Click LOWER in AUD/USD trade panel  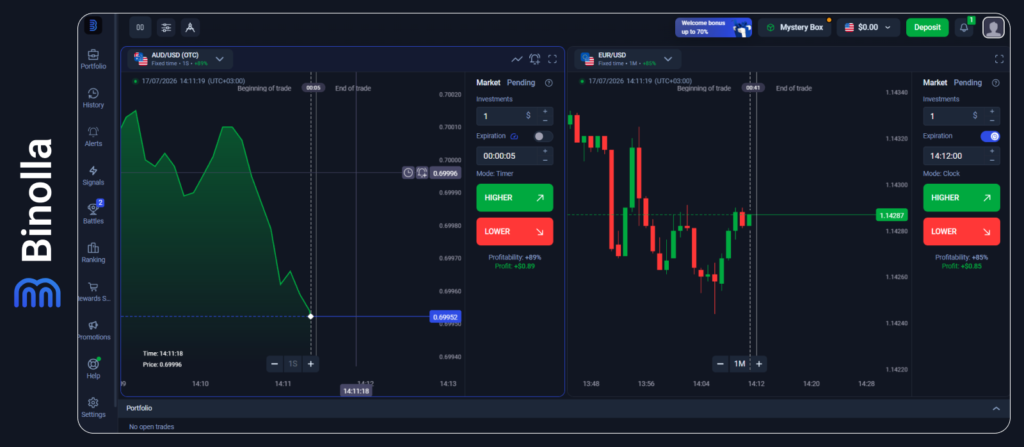click(x=515, y=231)
